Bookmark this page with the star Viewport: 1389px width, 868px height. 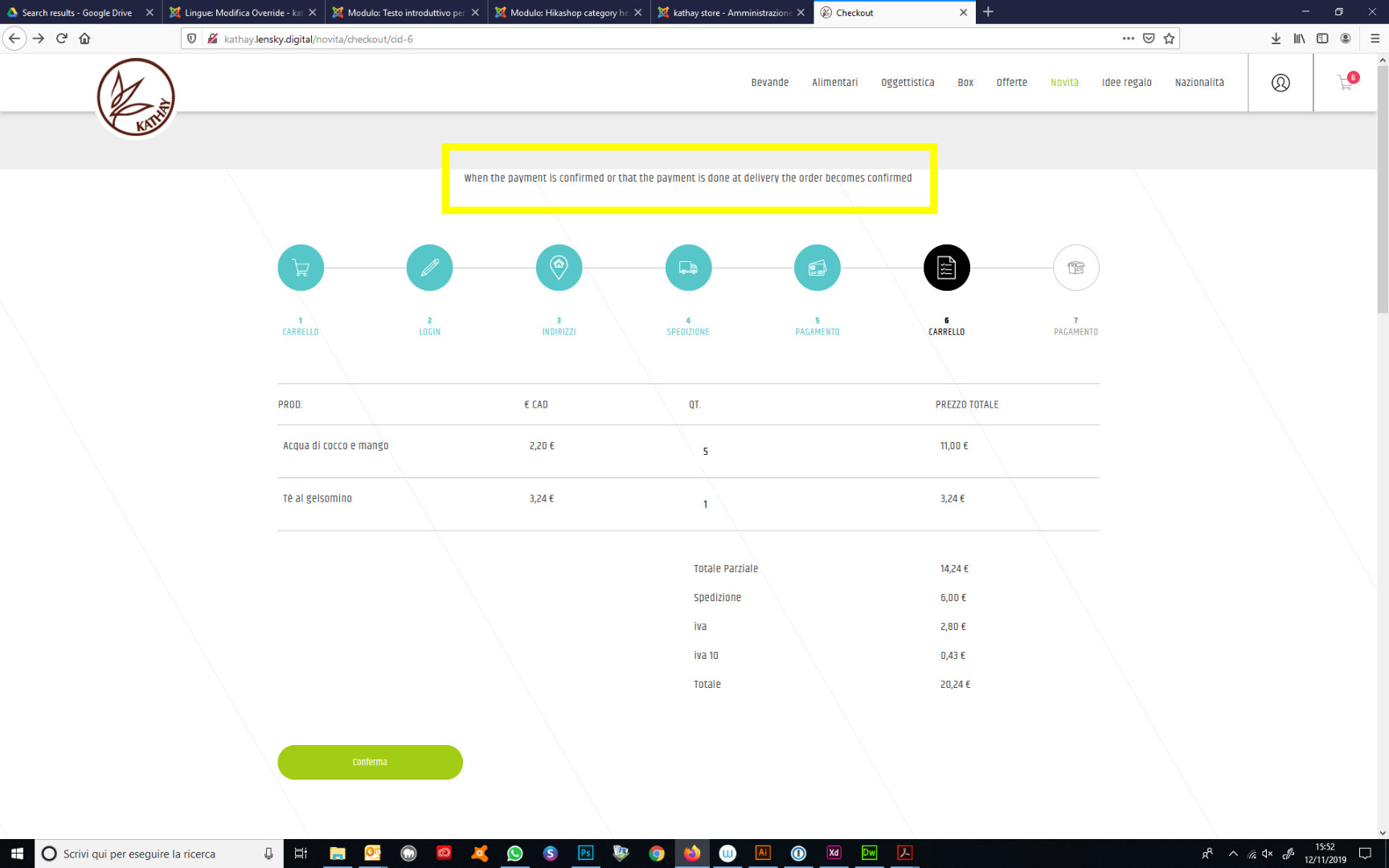1169,39
